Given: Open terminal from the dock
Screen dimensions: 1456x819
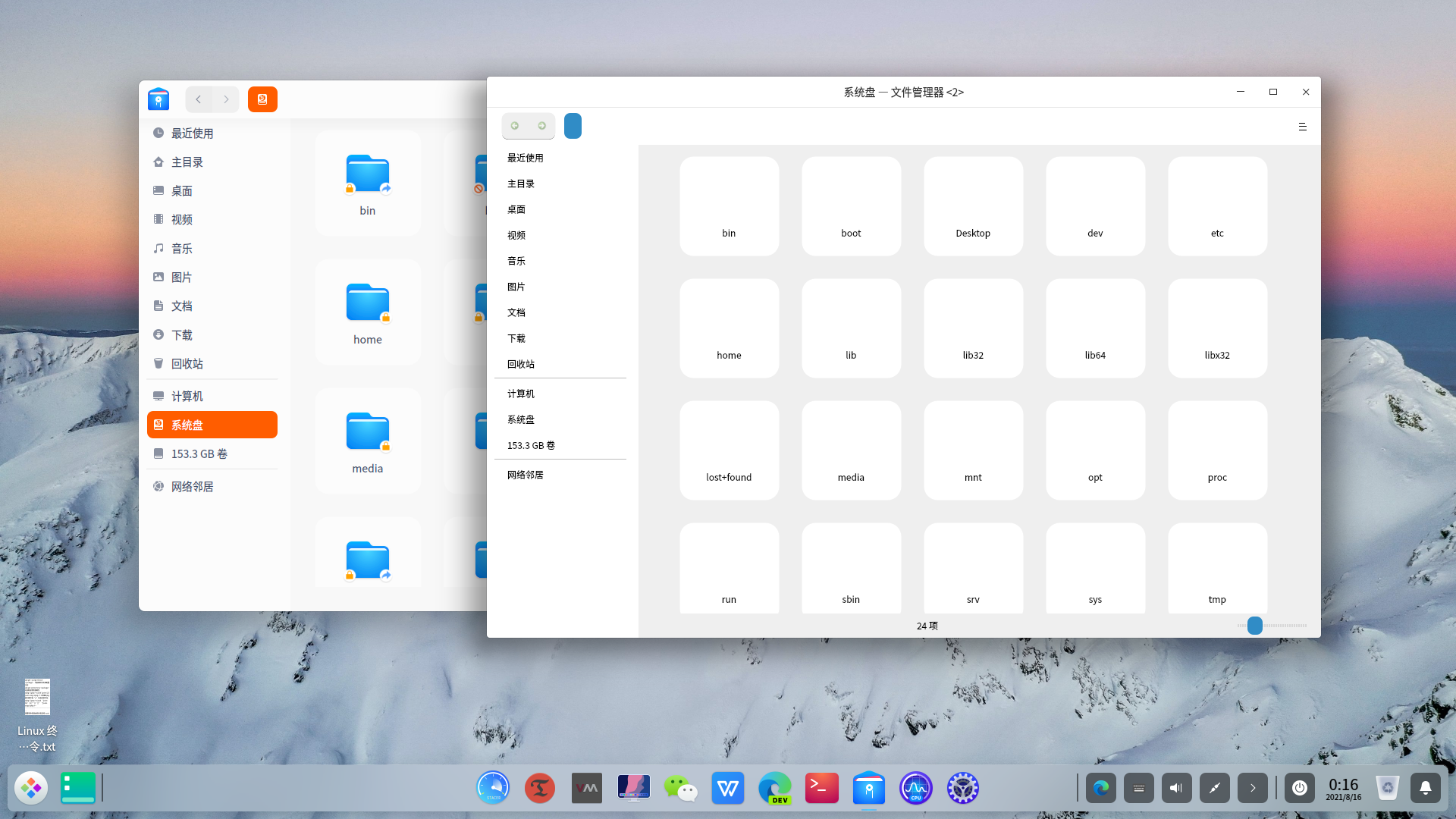Looking at the screenshot, I should (821, 788).
